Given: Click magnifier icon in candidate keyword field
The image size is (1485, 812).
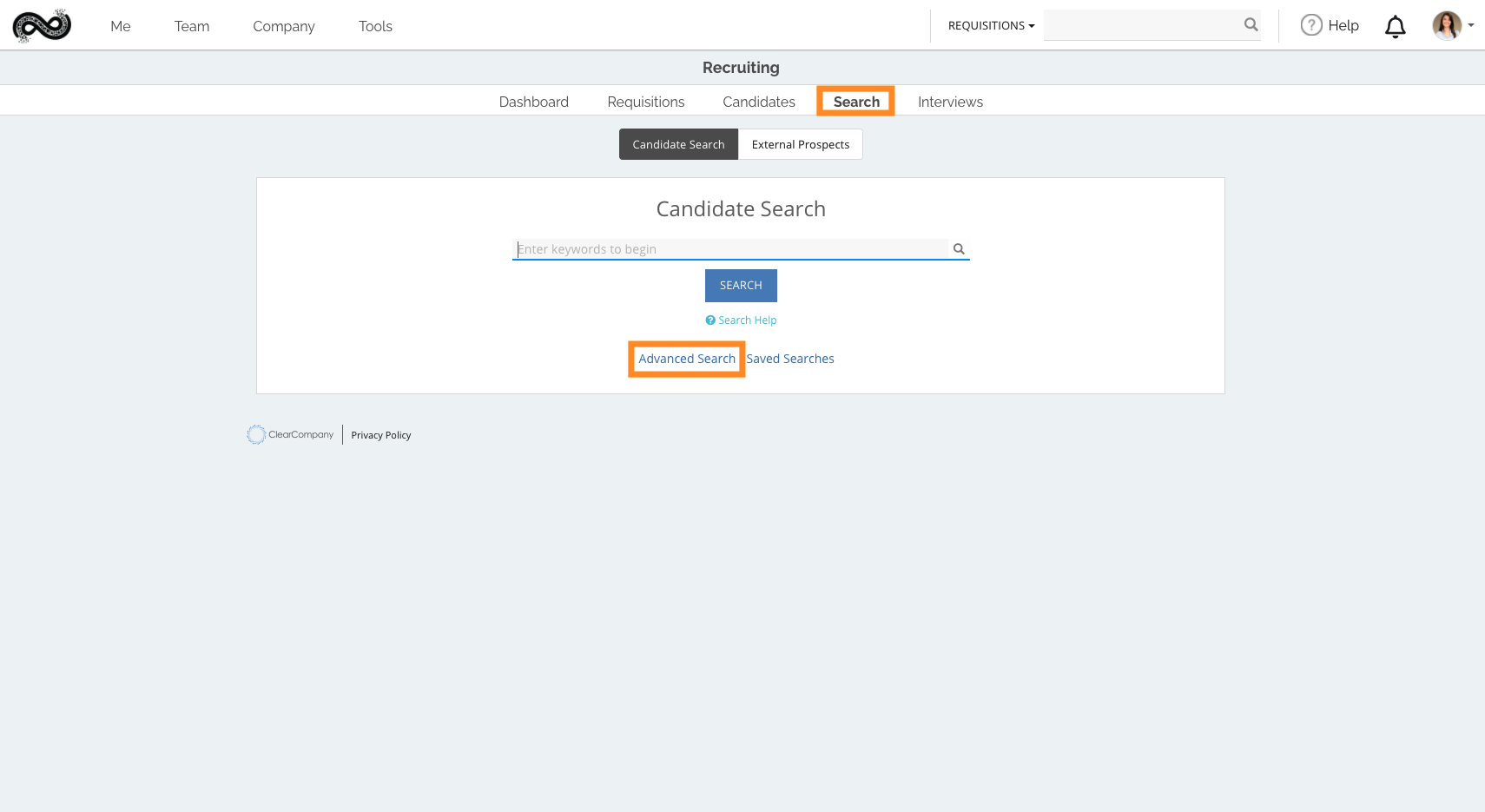Looking at the screenshot, I should (959, 249).
